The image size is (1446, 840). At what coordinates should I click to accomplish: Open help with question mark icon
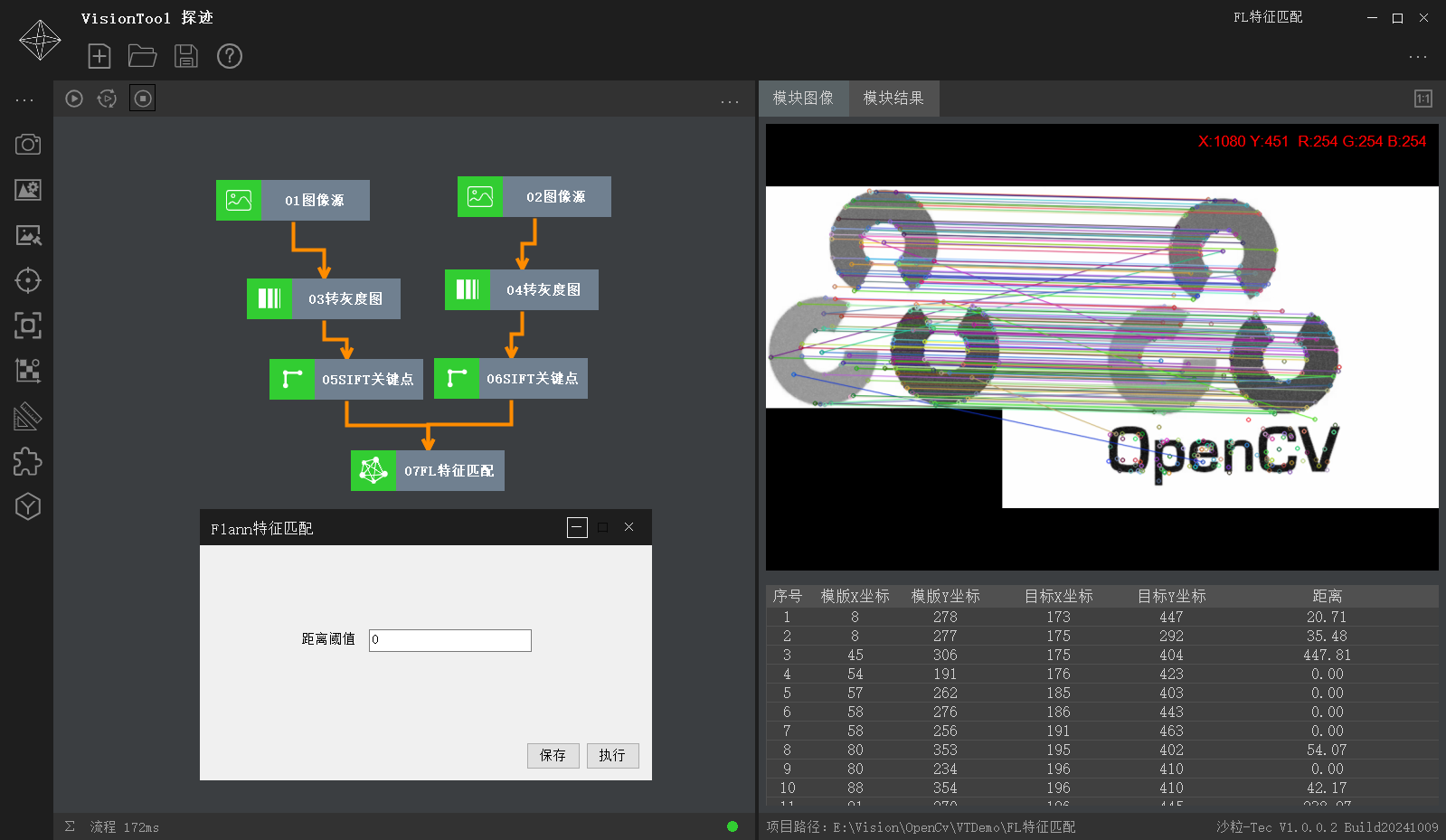point(230,56)
